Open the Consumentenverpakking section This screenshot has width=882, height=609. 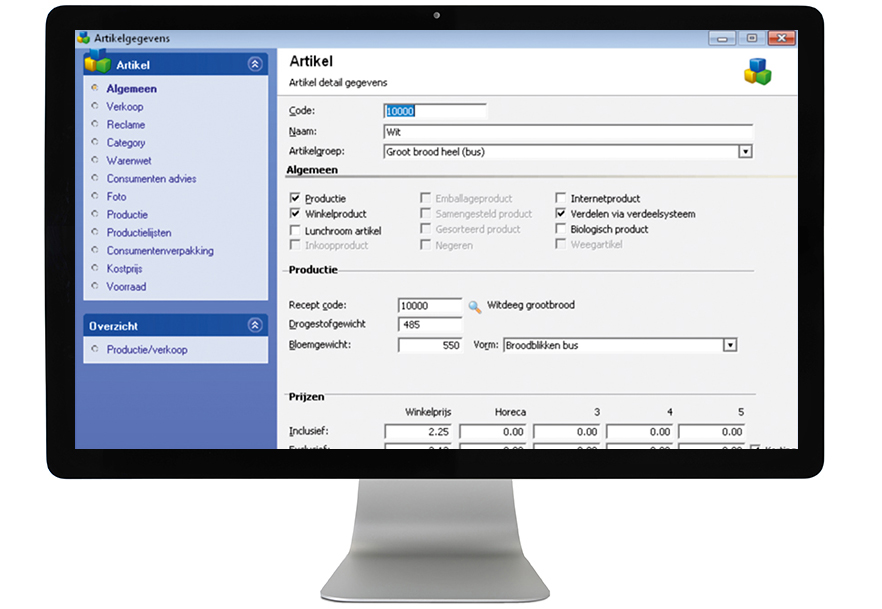click(160, 251)
